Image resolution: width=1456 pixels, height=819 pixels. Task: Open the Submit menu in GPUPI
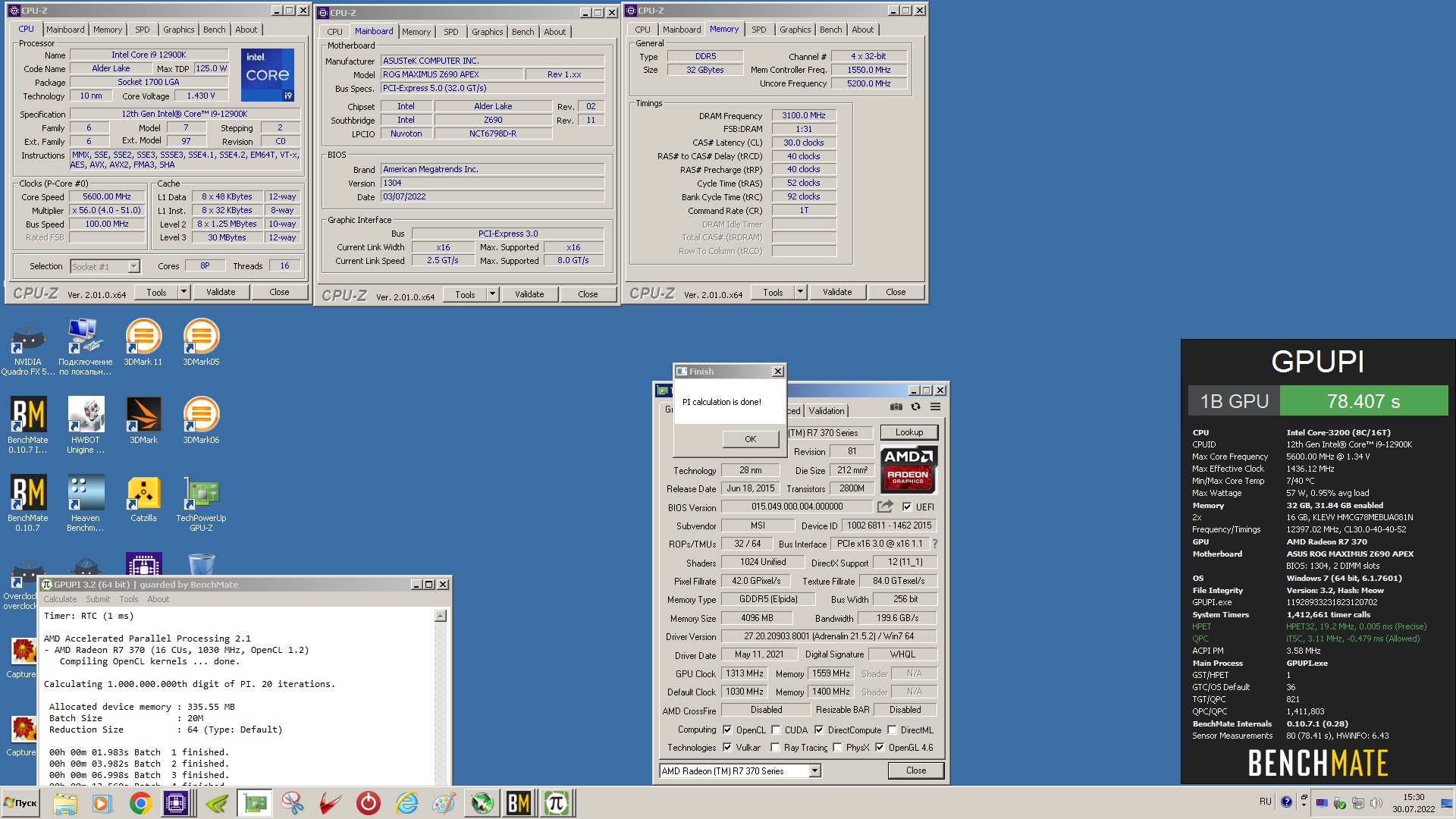coord(98,599)
